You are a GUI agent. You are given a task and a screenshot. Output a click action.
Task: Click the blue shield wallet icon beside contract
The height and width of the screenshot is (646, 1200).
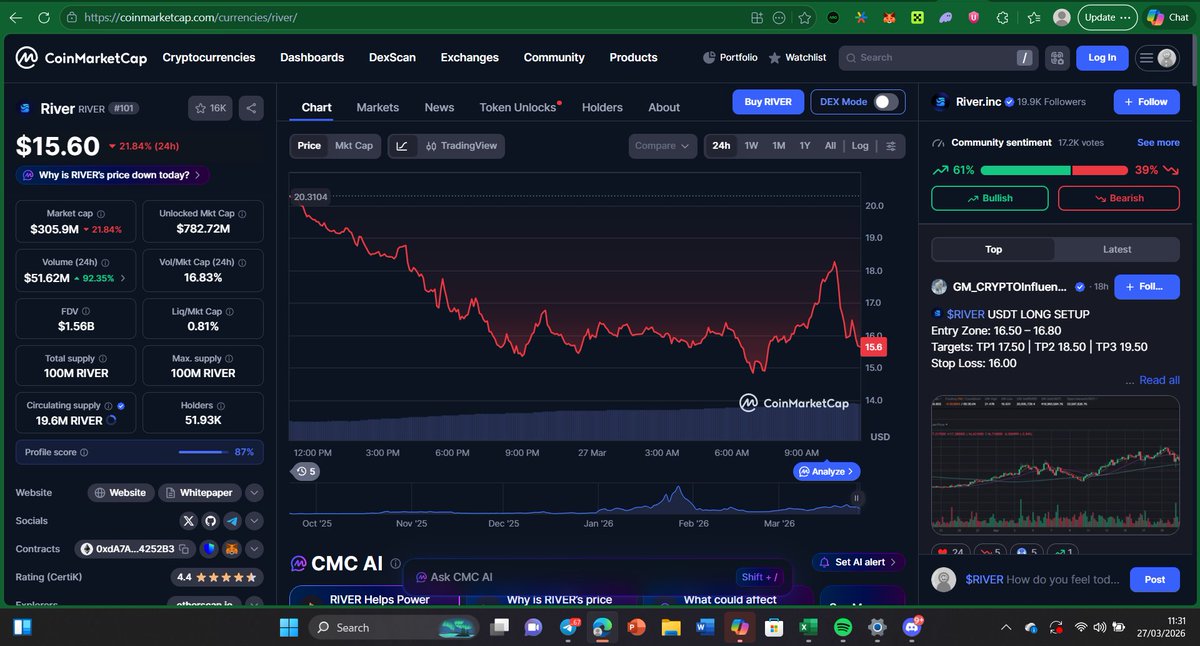(208, 549)
